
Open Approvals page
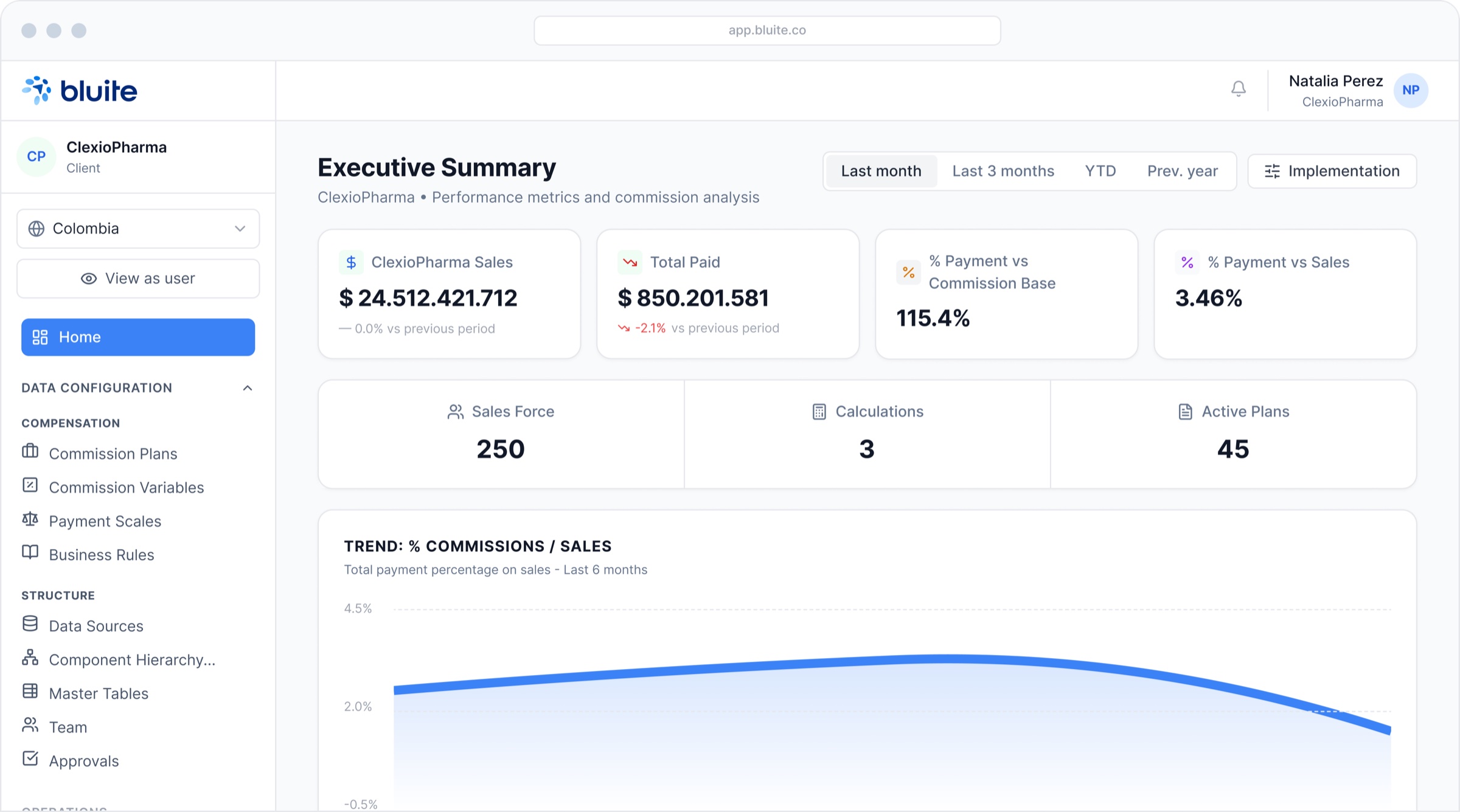[84, 761]
